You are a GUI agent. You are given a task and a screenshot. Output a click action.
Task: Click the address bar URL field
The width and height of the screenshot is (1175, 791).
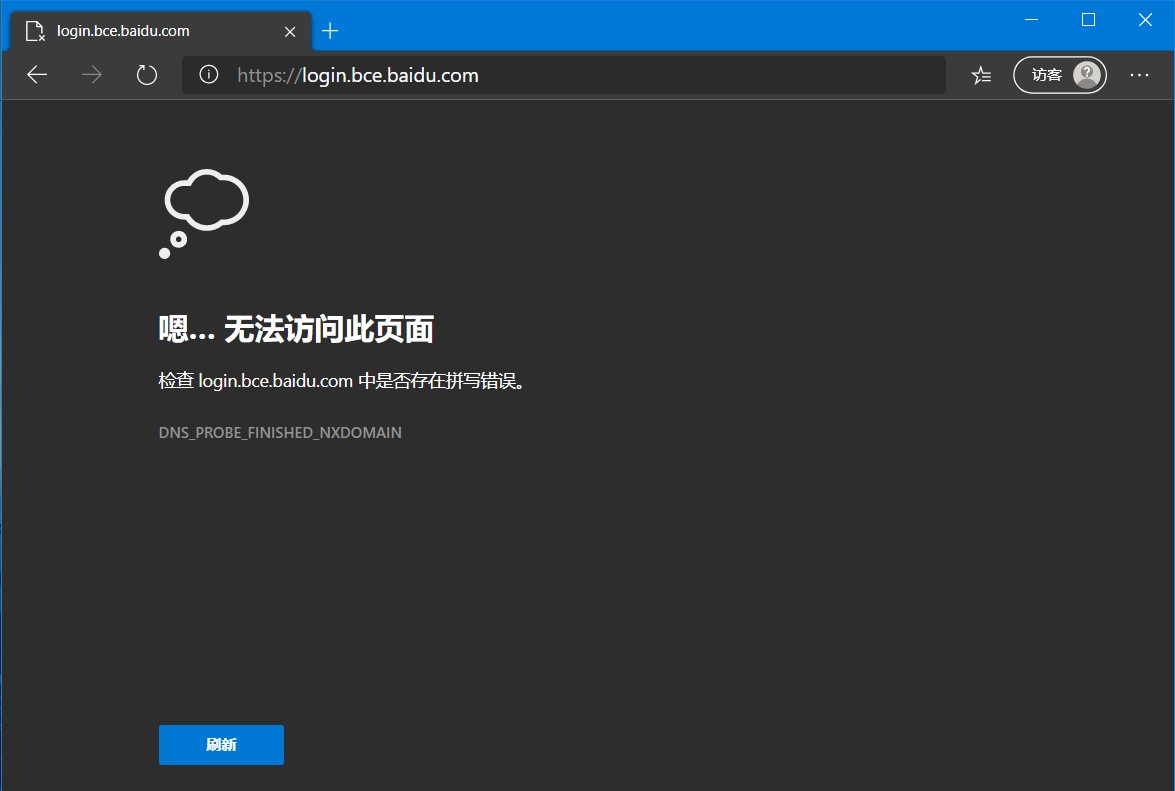click(x=564, y=75)
